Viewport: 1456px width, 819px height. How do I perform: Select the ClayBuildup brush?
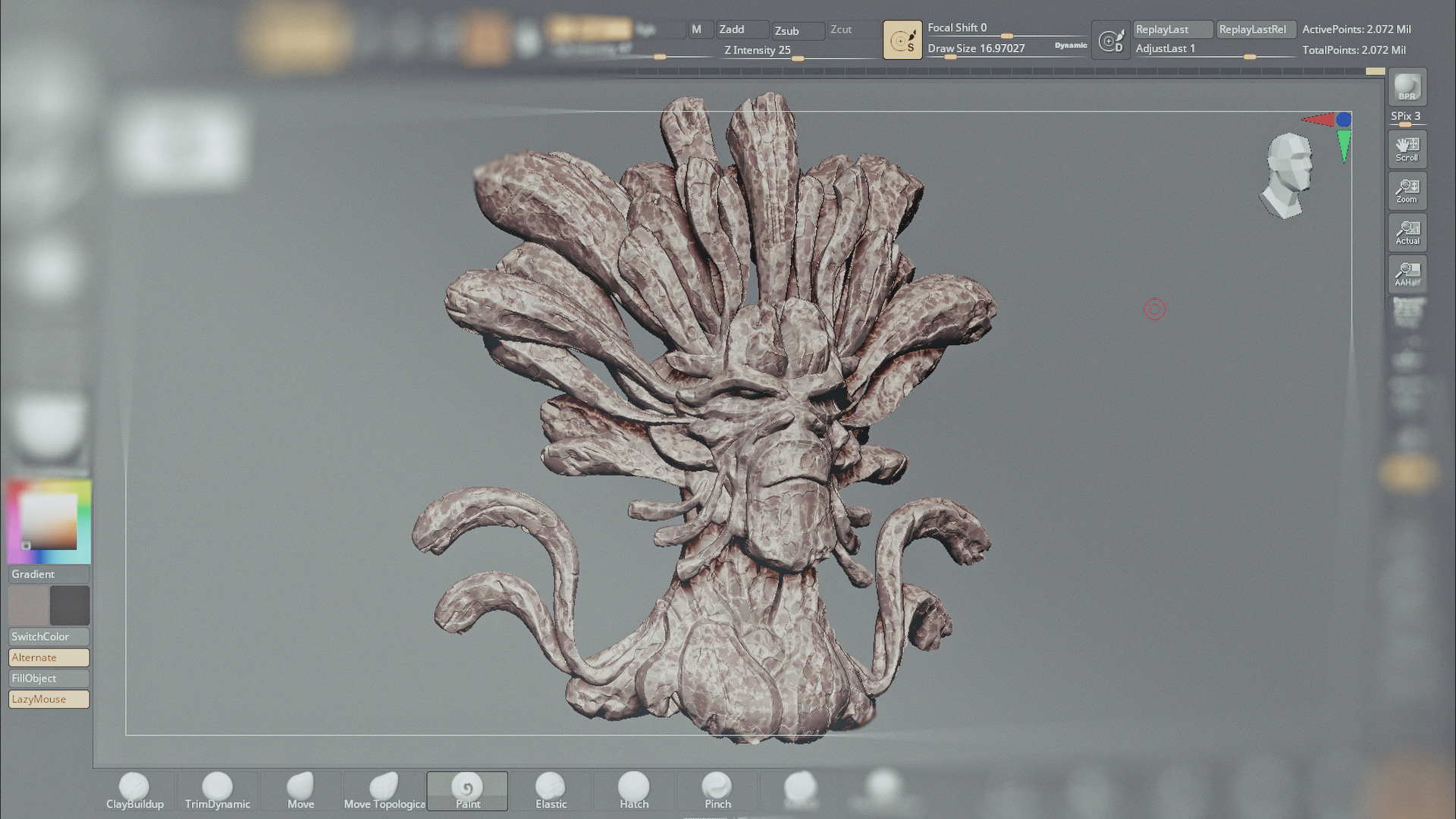pos(134,792)
